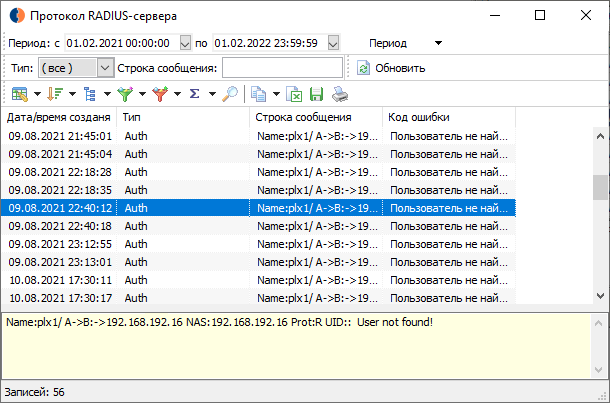The width and height of the screenshot is (610, 403).
Task: Select the row dated 09.08.2021 23:12:55
Action: coord(258,244)
